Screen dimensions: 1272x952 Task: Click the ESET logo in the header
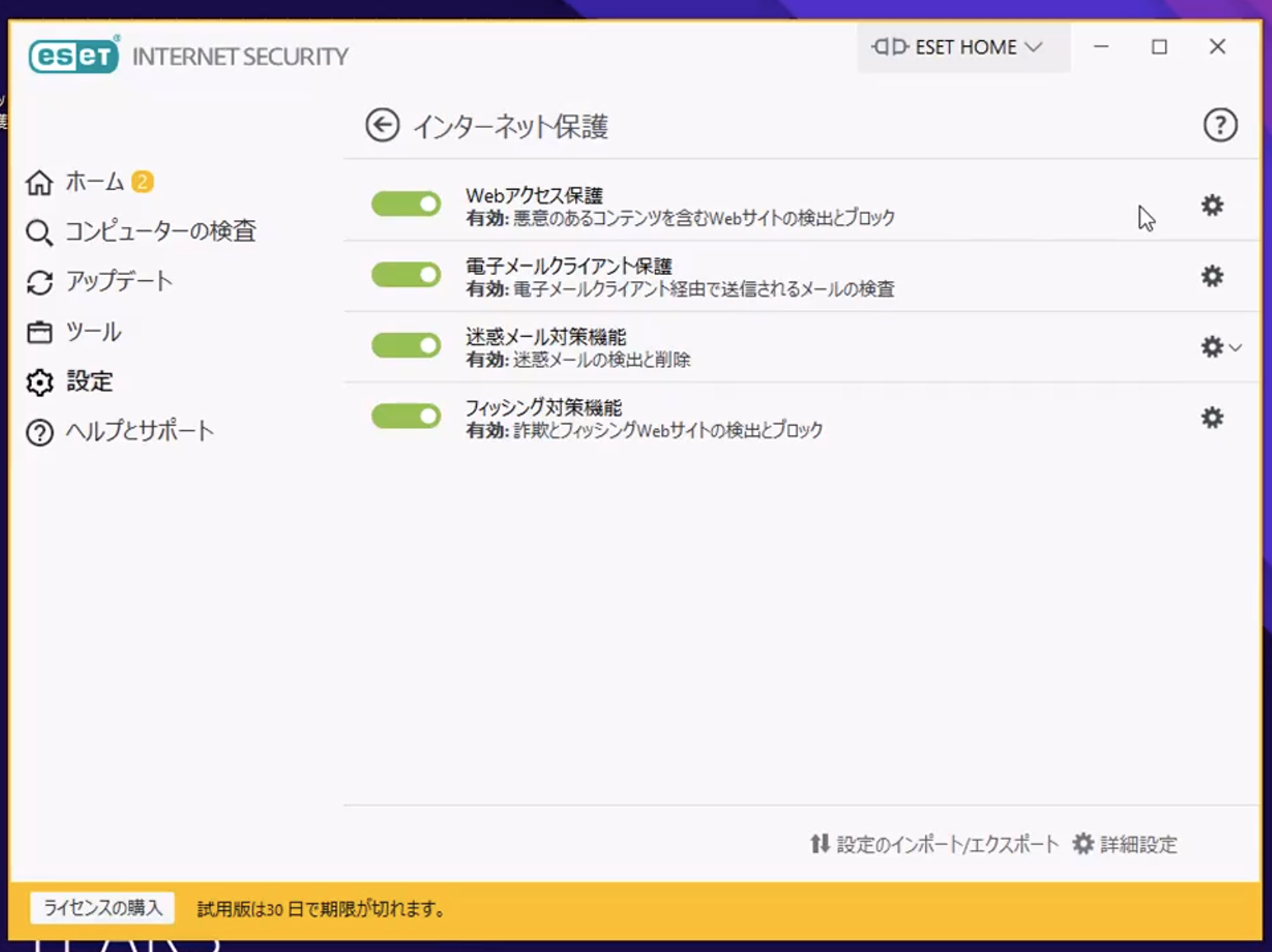point(74,56)
